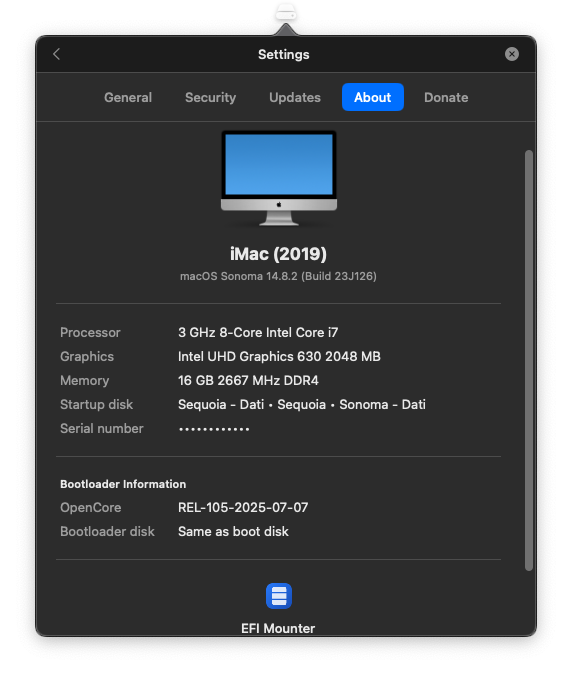
Task: Select the macOS Sonoma 14.8.2 build text
Action: (x=278, y=276)
